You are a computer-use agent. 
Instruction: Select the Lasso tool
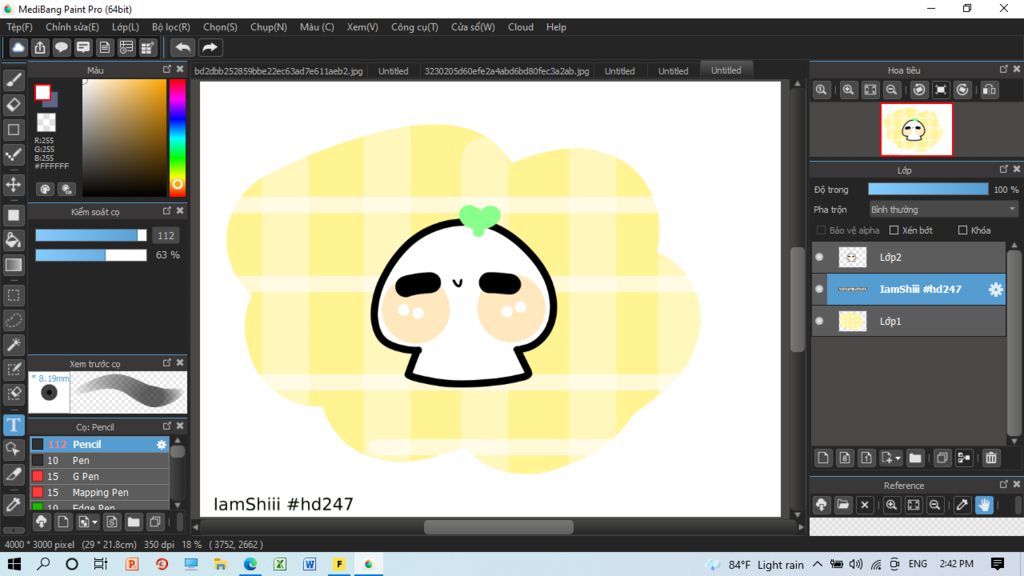[x=13, y=320]
